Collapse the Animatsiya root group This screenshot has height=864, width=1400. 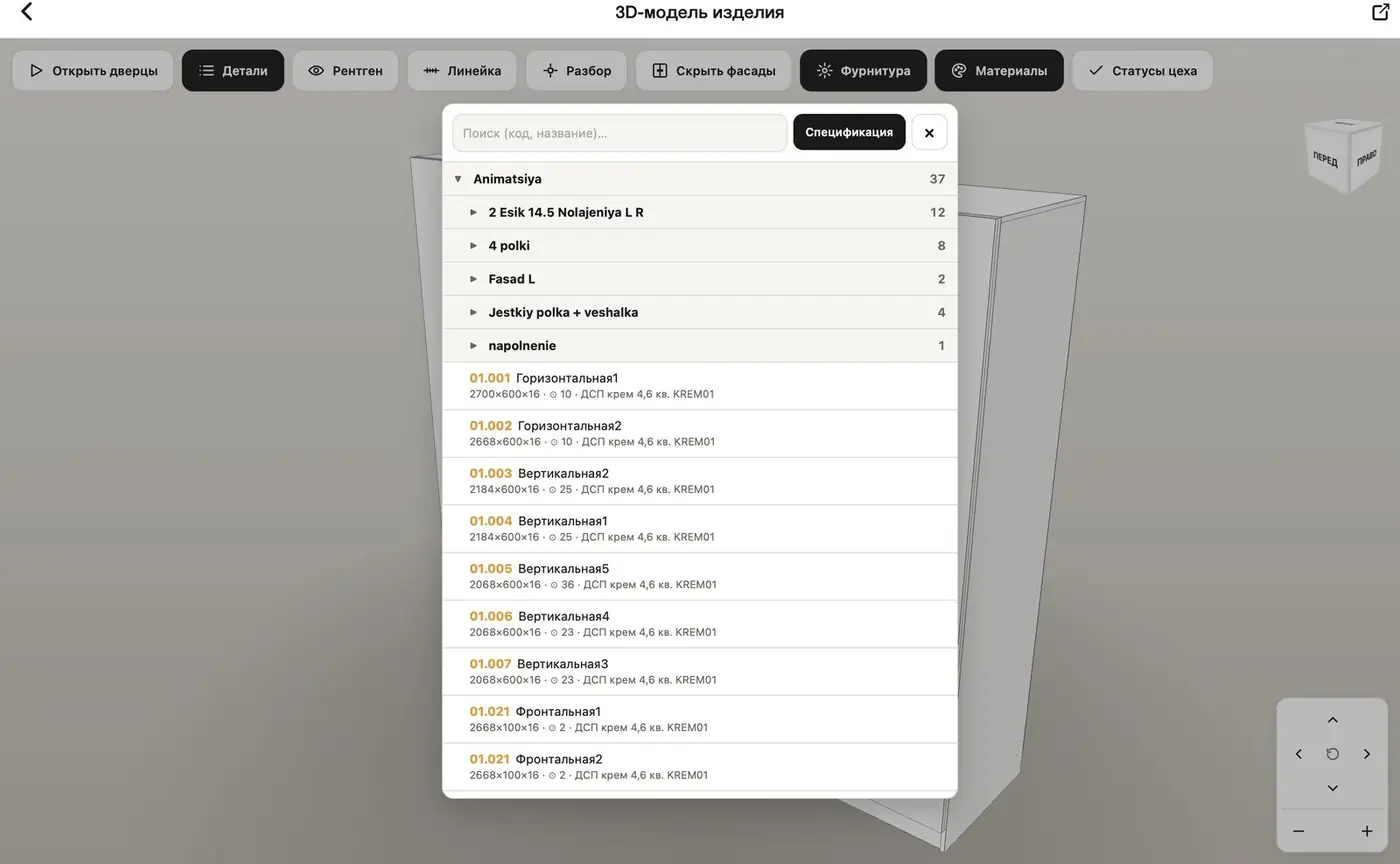(x=700, y=179)
